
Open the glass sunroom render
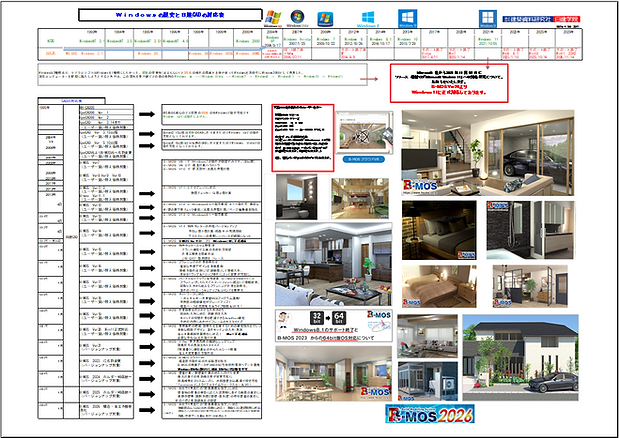[428, 381]
